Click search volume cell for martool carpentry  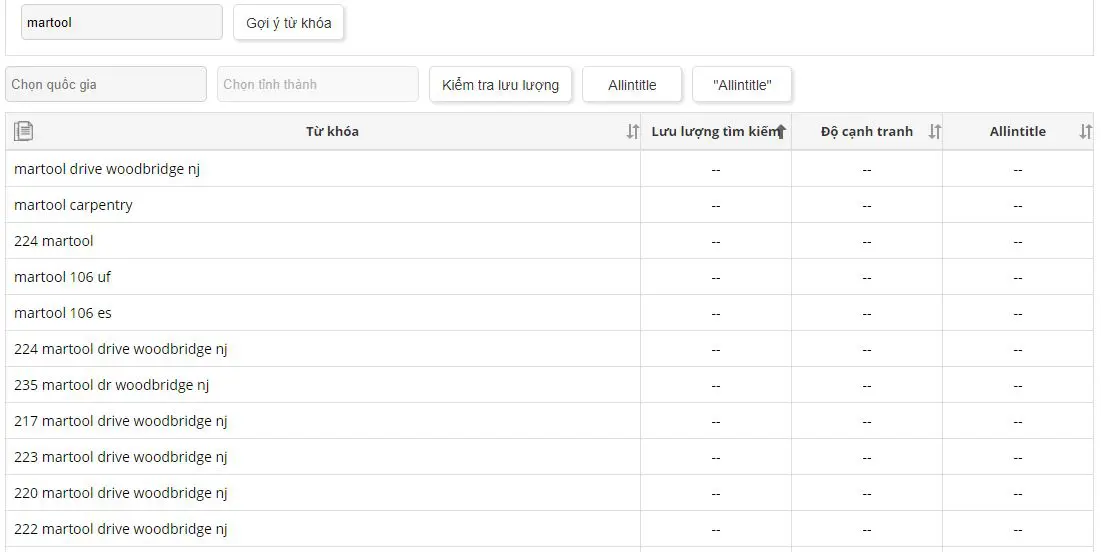click(716, 205)
